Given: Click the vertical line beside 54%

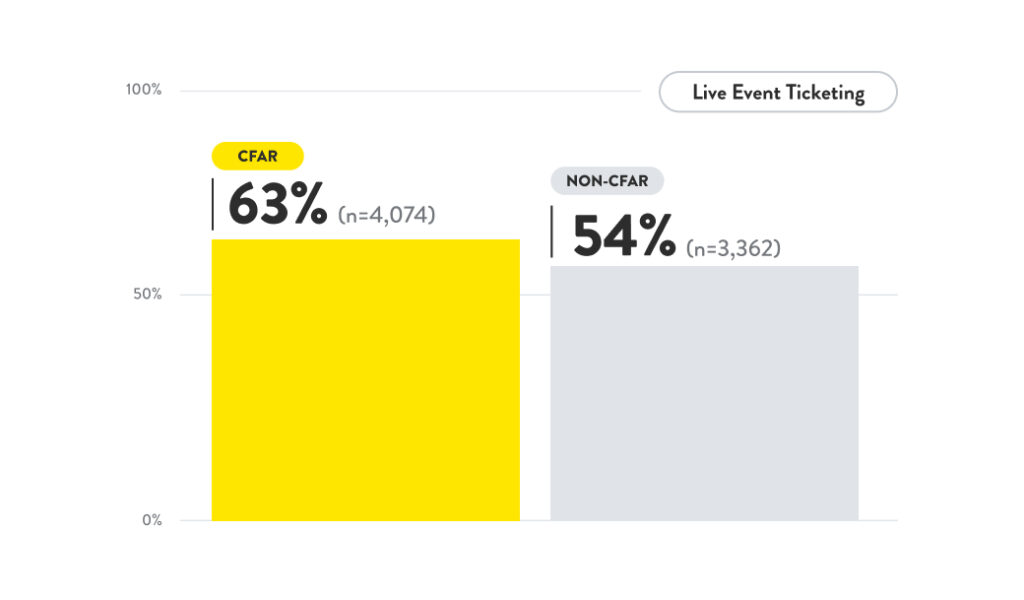Looking at the screenshot, I should (552, 232).
